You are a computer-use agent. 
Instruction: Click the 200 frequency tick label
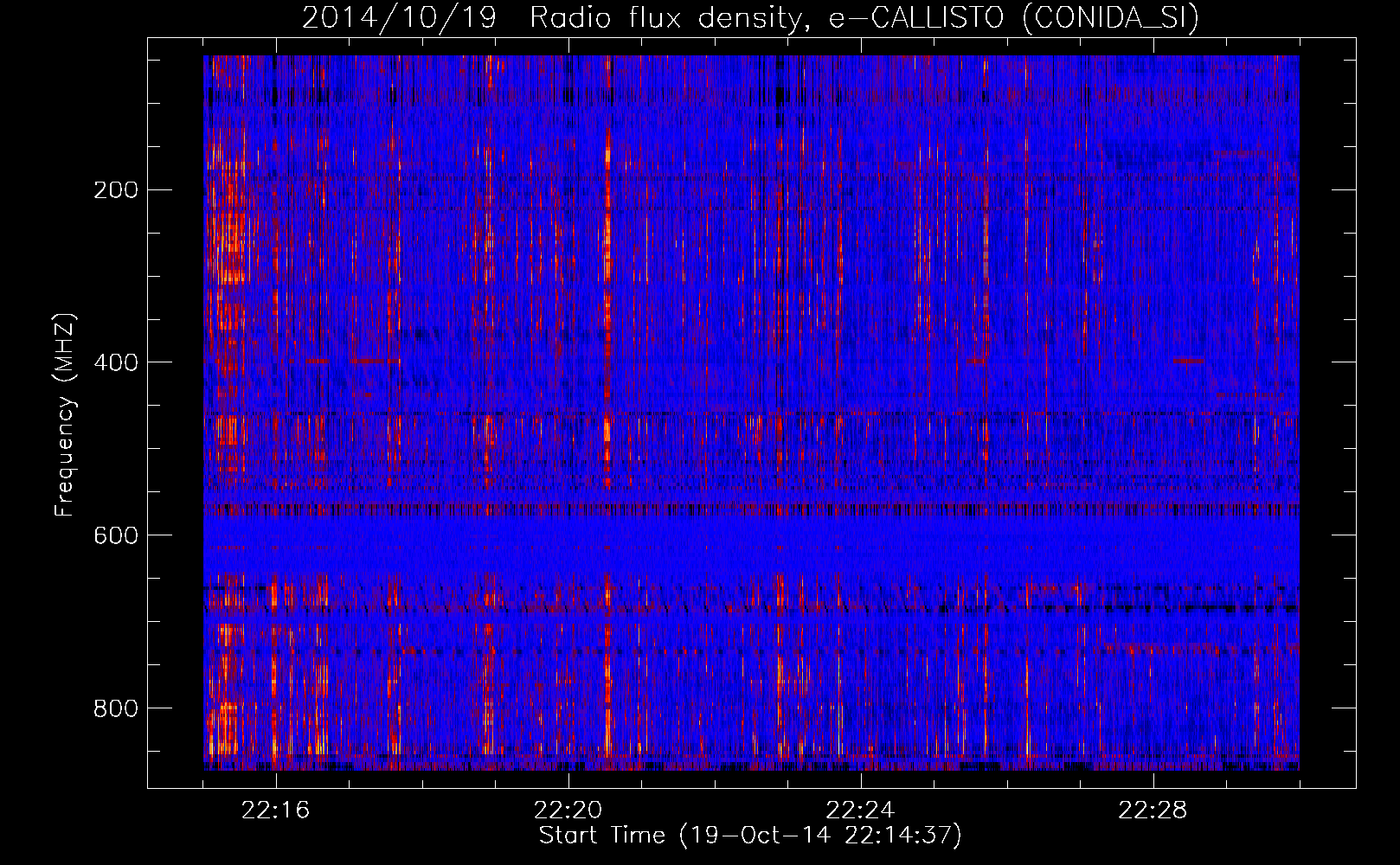pos(115,189)
